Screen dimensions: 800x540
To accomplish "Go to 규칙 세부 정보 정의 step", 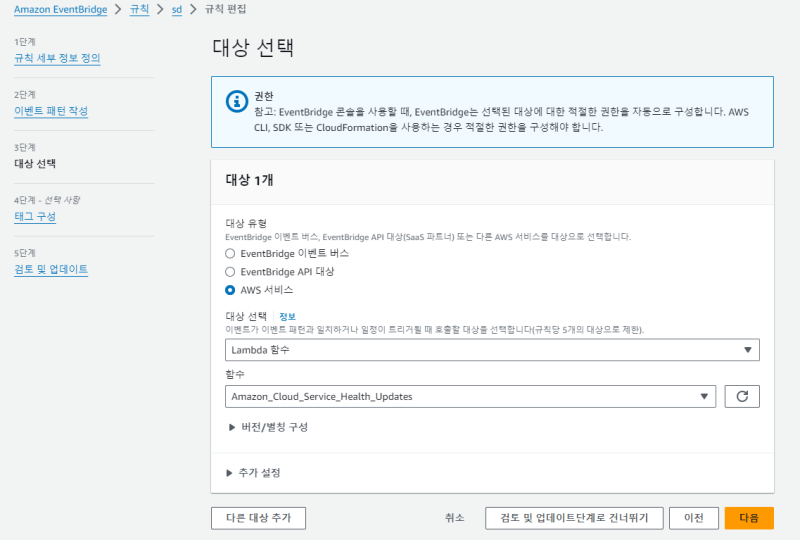I will pyautogui.click(x=57, y=58).
